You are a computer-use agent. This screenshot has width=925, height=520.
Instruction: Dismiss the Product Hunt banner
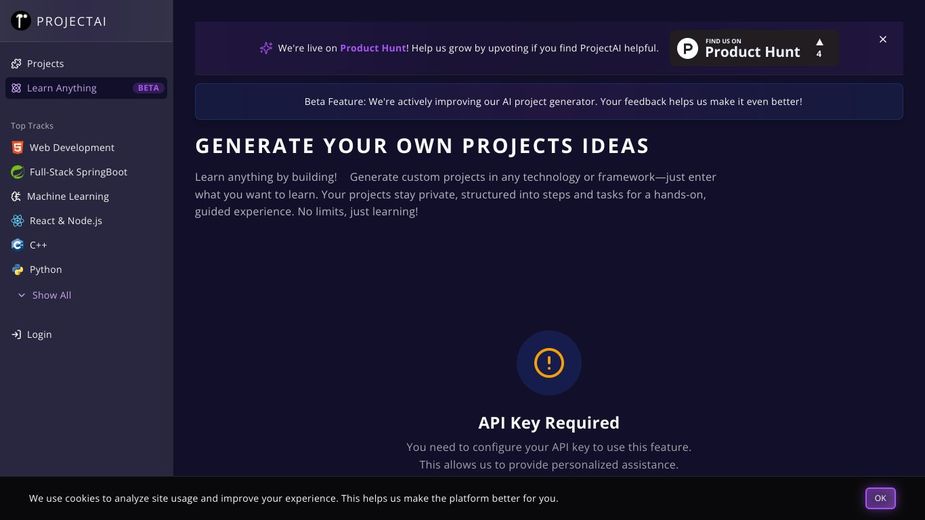pos(883,40)
